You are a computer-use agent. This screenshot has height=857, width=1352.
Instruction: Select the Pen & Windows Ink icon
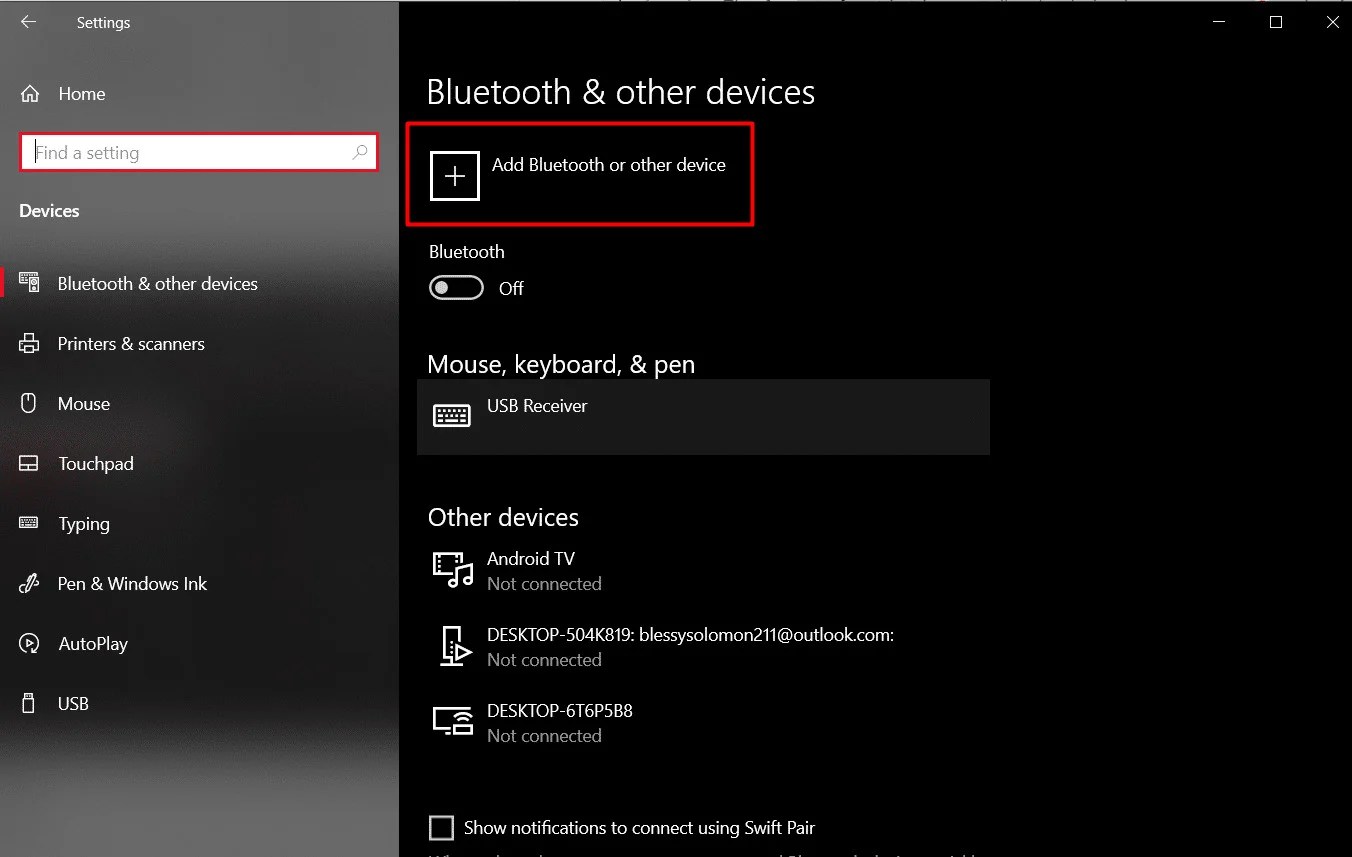pyautogui.click(x=29, y=583)
